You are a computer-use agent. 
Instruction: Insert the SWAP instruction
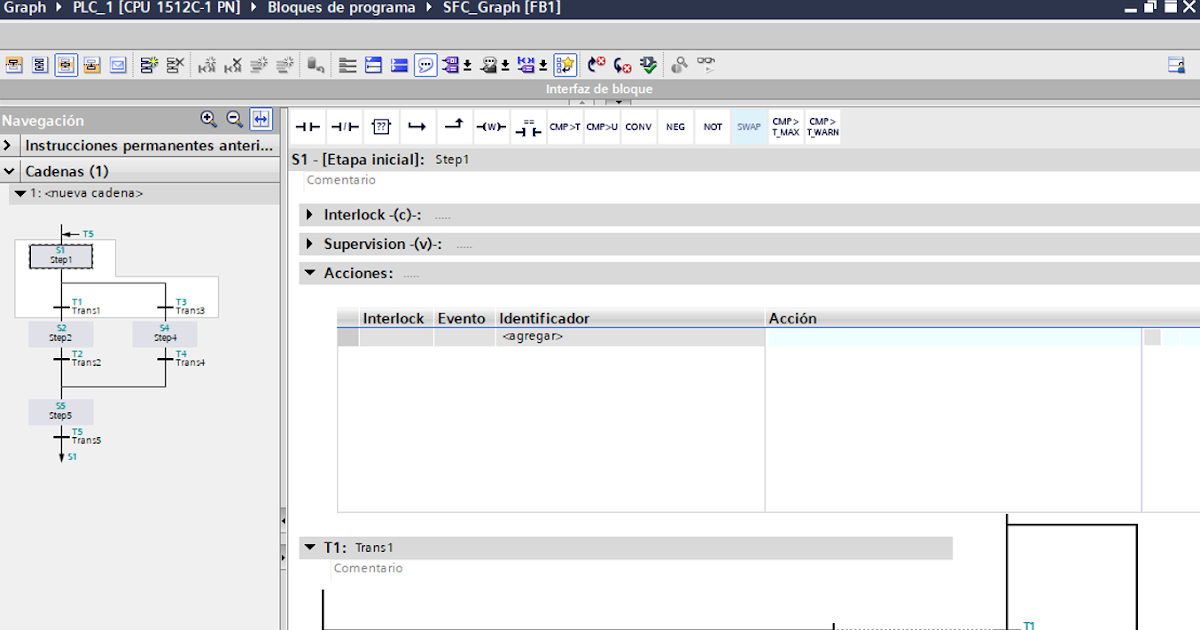(x=748, y=126)
